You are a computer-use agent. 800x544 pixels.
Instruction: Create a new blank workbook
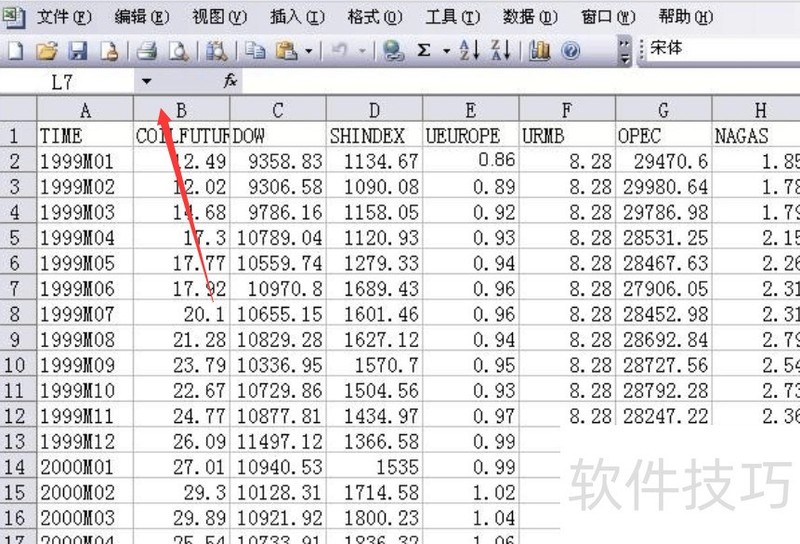pyautogui.click(x=15, y=51)
